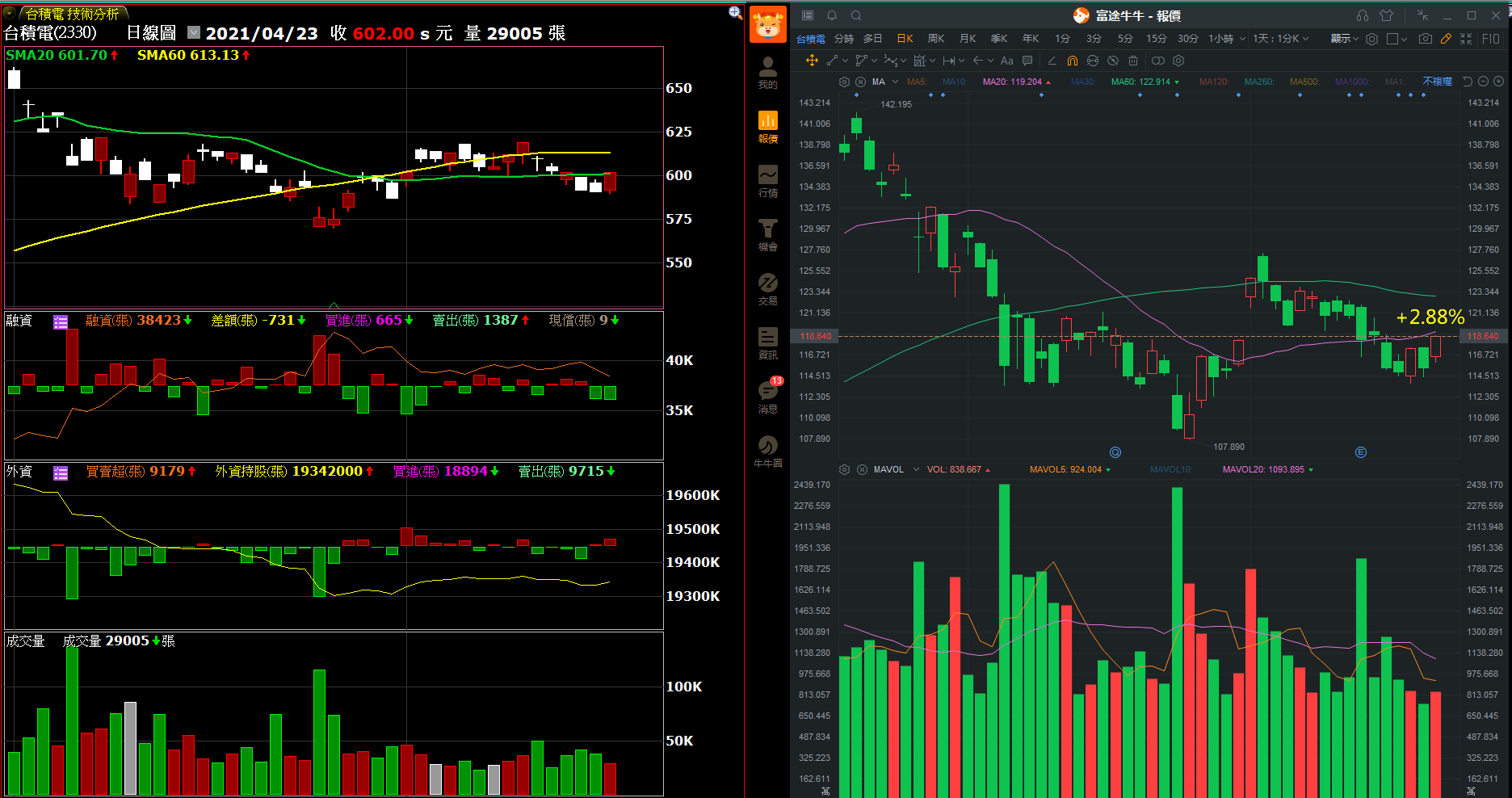Open the search magnifier in title bar
This screenshot has height=798, width=1512.
856,15
